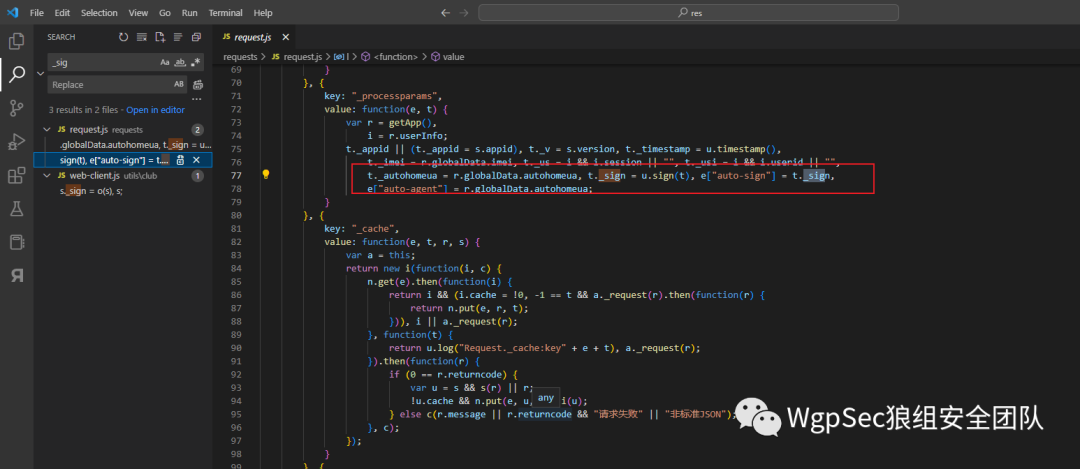Image resolution: width=1080 pixels, height=469 pixels.
Task: Open the Help menu
Action: pyautogui.click(x=263, y=13)
